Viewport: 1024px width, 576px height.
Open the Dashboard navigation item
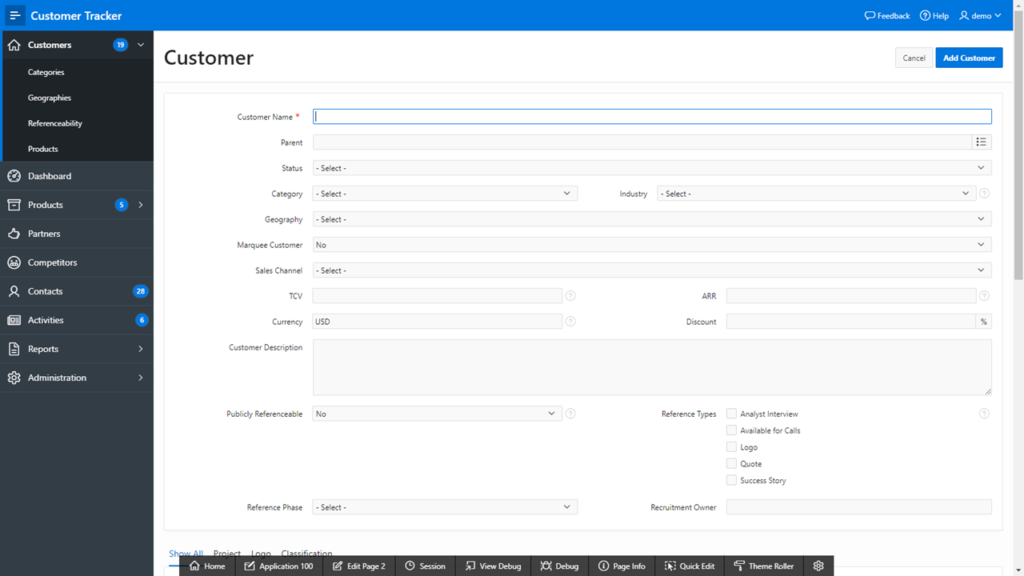(77, 176)
